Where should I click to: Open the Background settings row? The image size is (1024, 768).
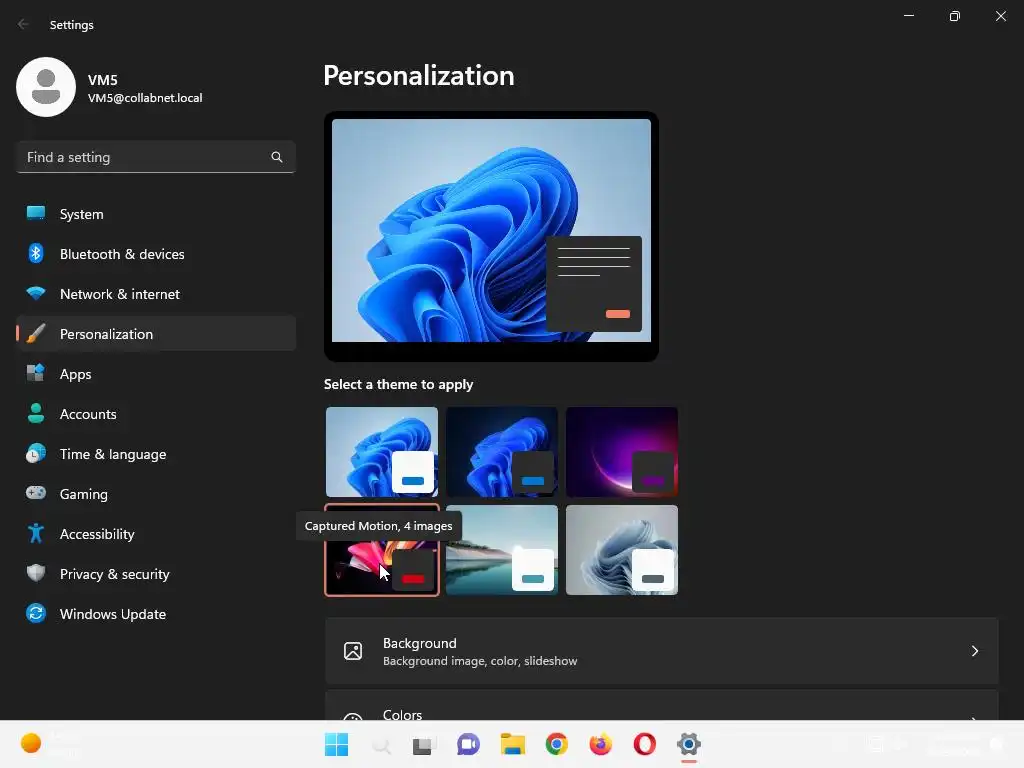662,651
